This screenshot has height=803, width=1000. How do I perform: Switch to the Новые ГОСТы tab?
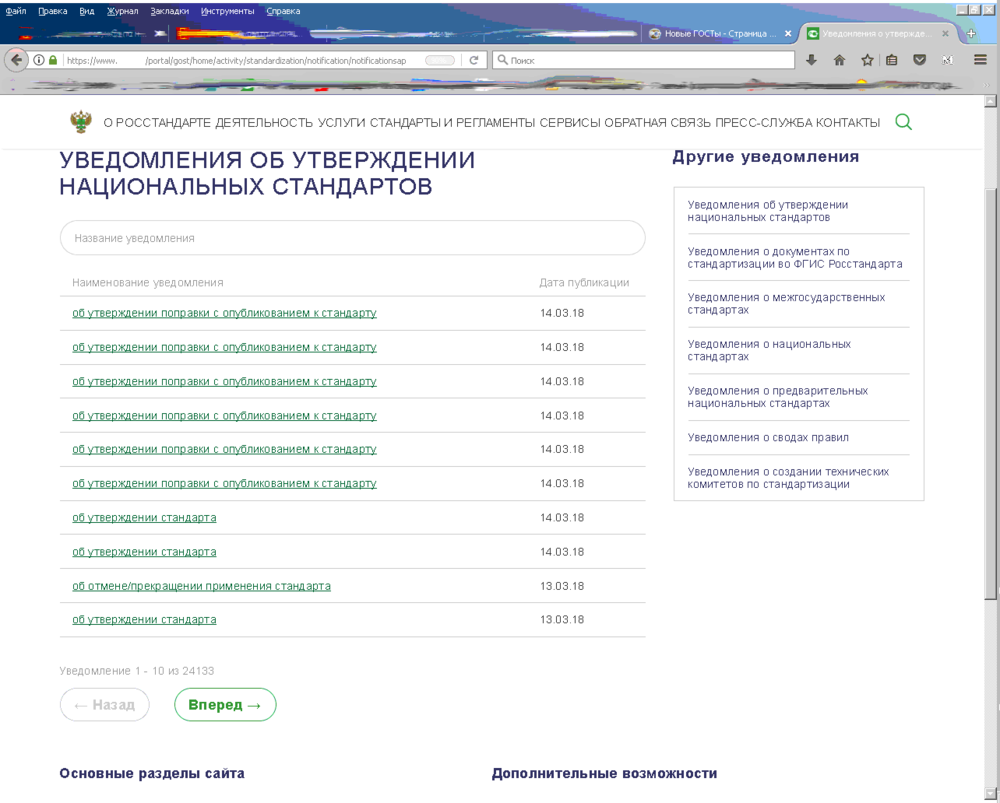pyautogui.click(x=718, y=33)
